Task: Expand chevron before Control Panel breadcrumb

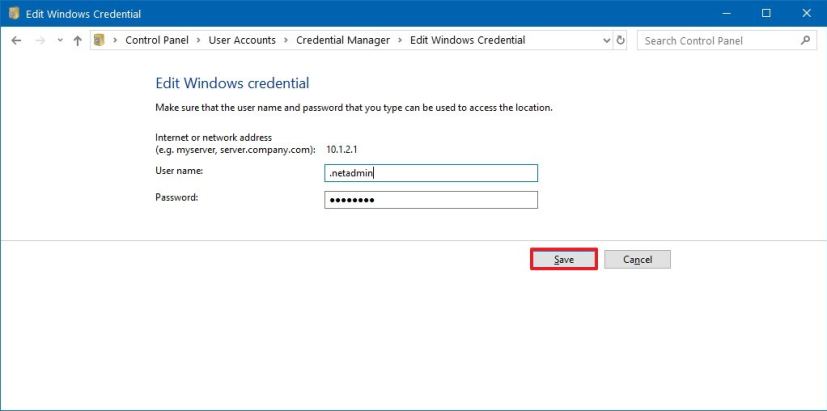Action: 114,41
